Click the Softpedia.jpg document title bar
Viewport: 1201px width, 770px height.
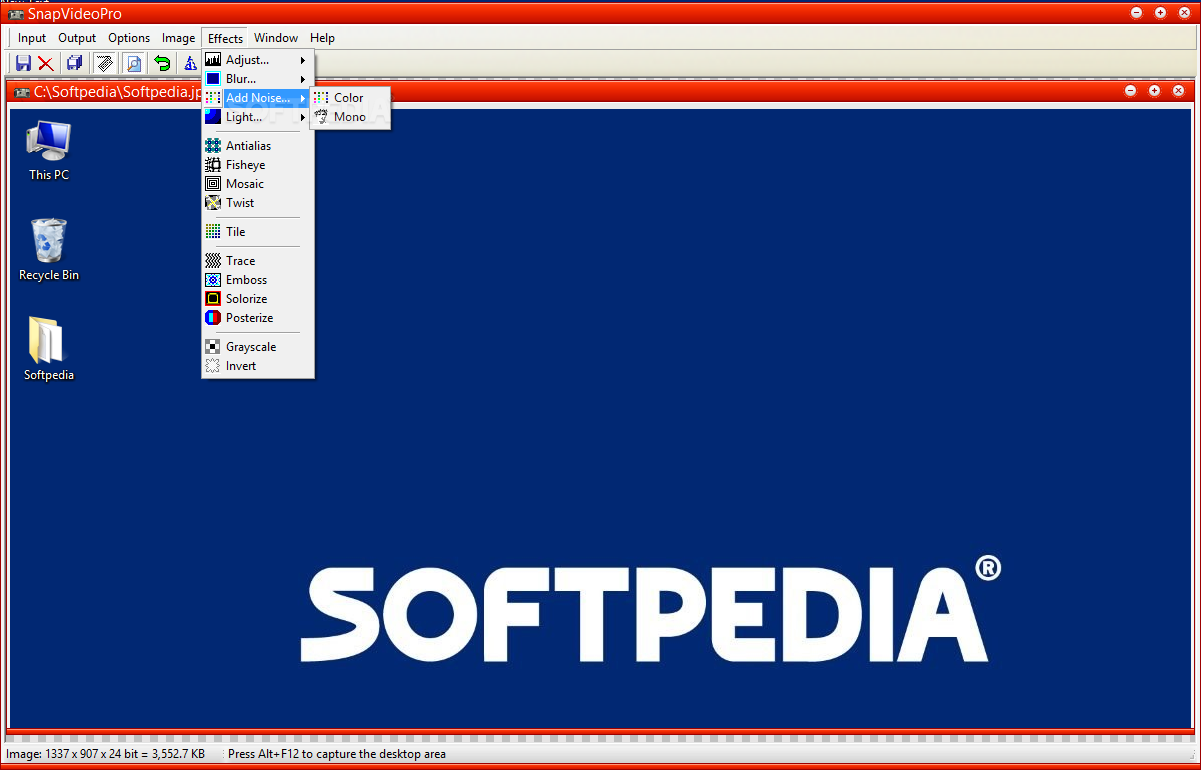600,91
